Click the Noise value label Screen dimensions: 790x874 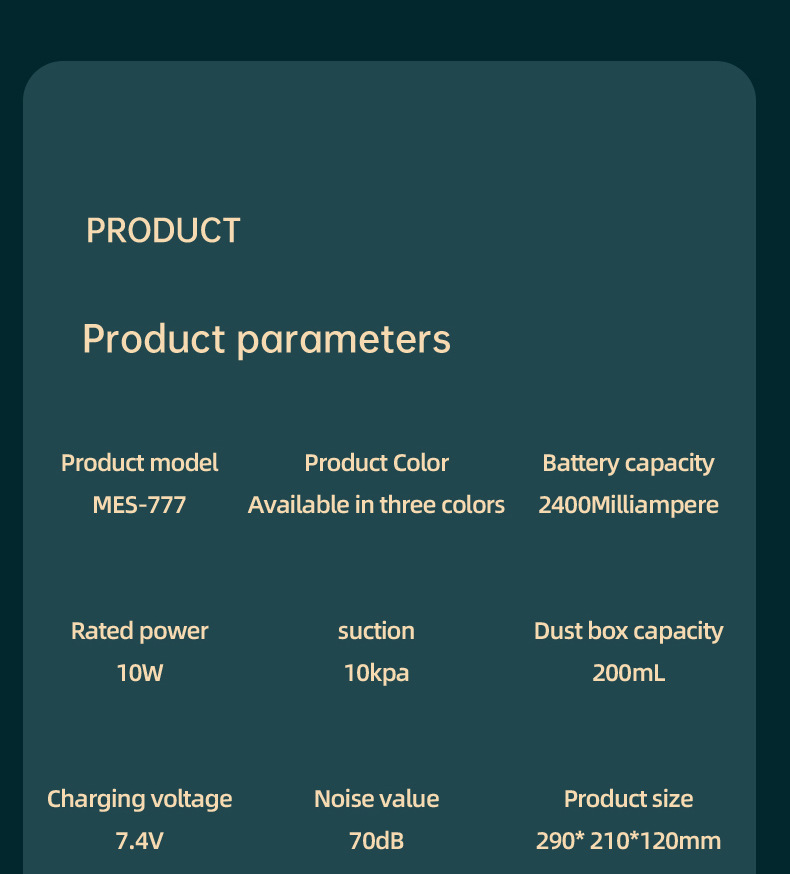pos(376,799)
